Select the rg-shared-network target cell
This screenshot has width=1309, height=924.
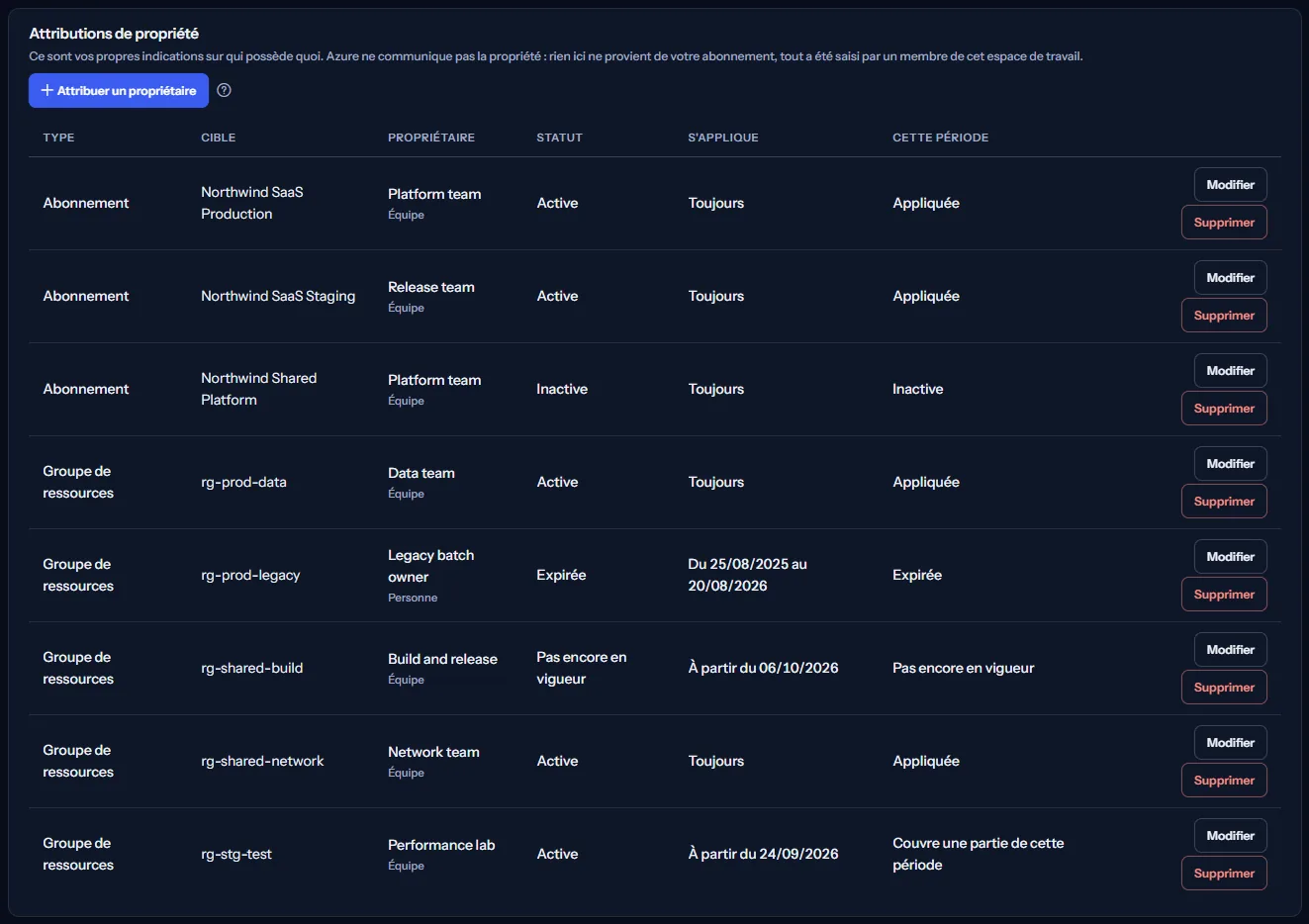click(x=262, y=761)
